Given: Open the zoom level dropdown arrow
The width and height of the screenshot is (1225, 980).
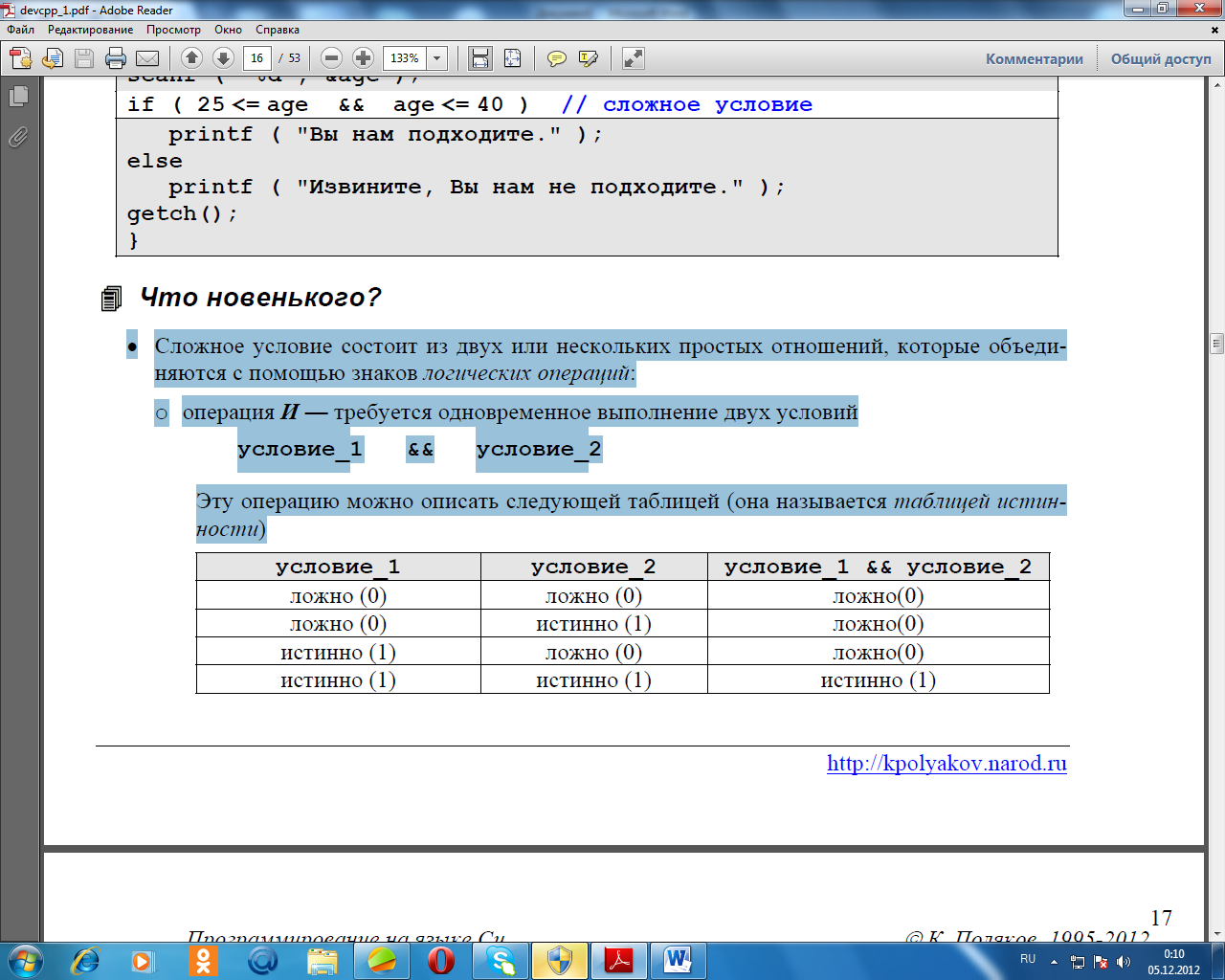Looking at the screenshot, I should [x=437, y=58].
